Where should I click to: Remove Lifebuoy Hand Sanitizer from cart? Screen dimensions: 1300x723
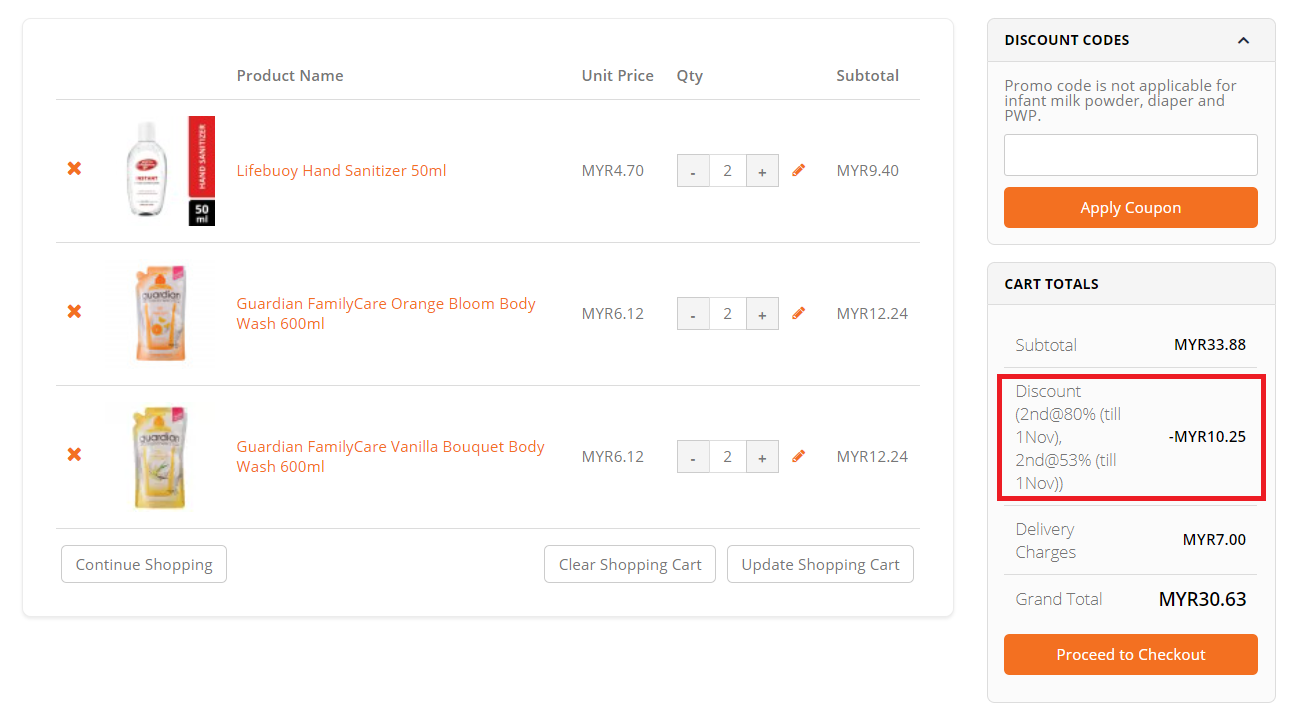pyautogui.click(x=74, y=169)
